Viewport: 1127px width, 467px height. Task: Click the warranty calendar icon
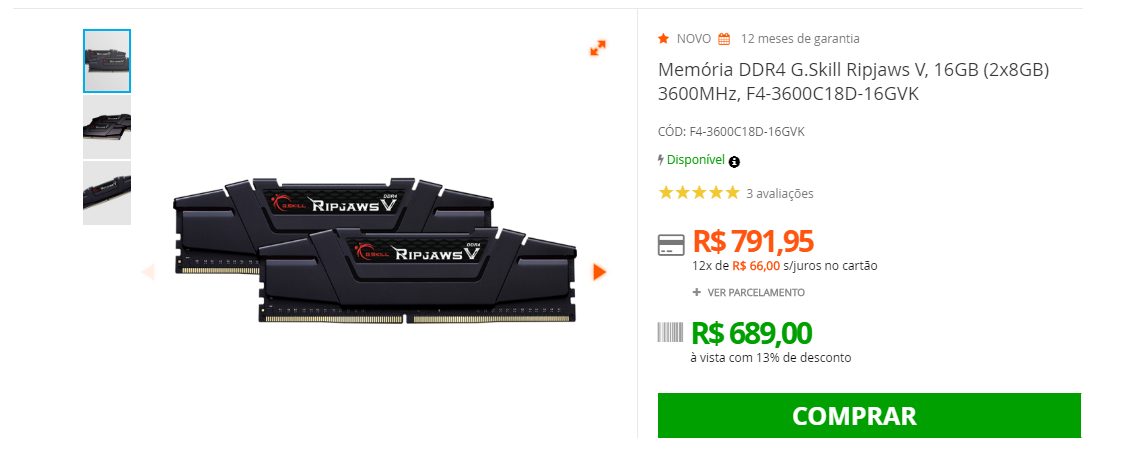(x=724, y=39)
